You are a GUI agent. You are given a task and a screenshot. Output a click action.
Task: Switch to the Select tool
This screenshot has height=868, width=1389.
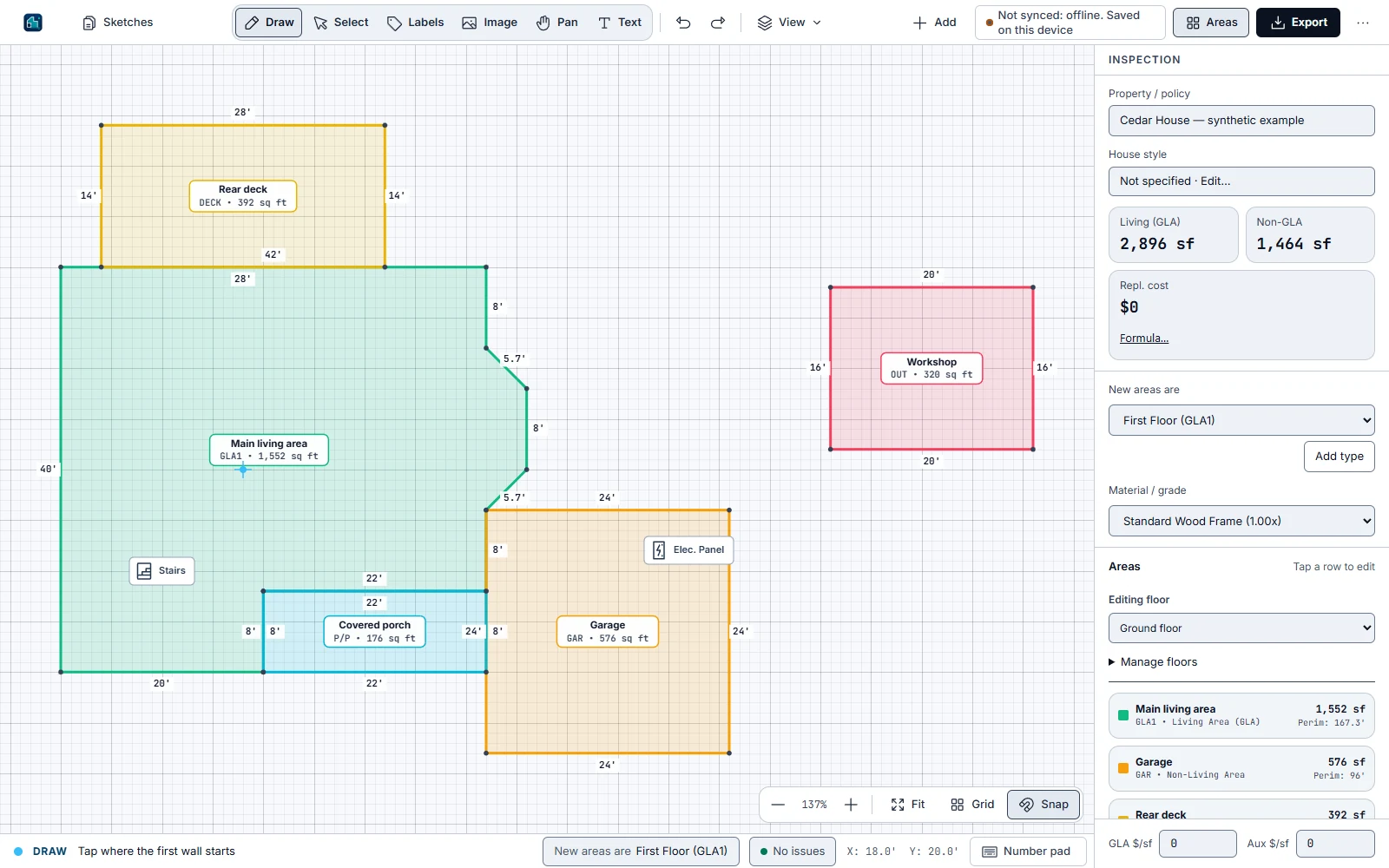[341, 23]
